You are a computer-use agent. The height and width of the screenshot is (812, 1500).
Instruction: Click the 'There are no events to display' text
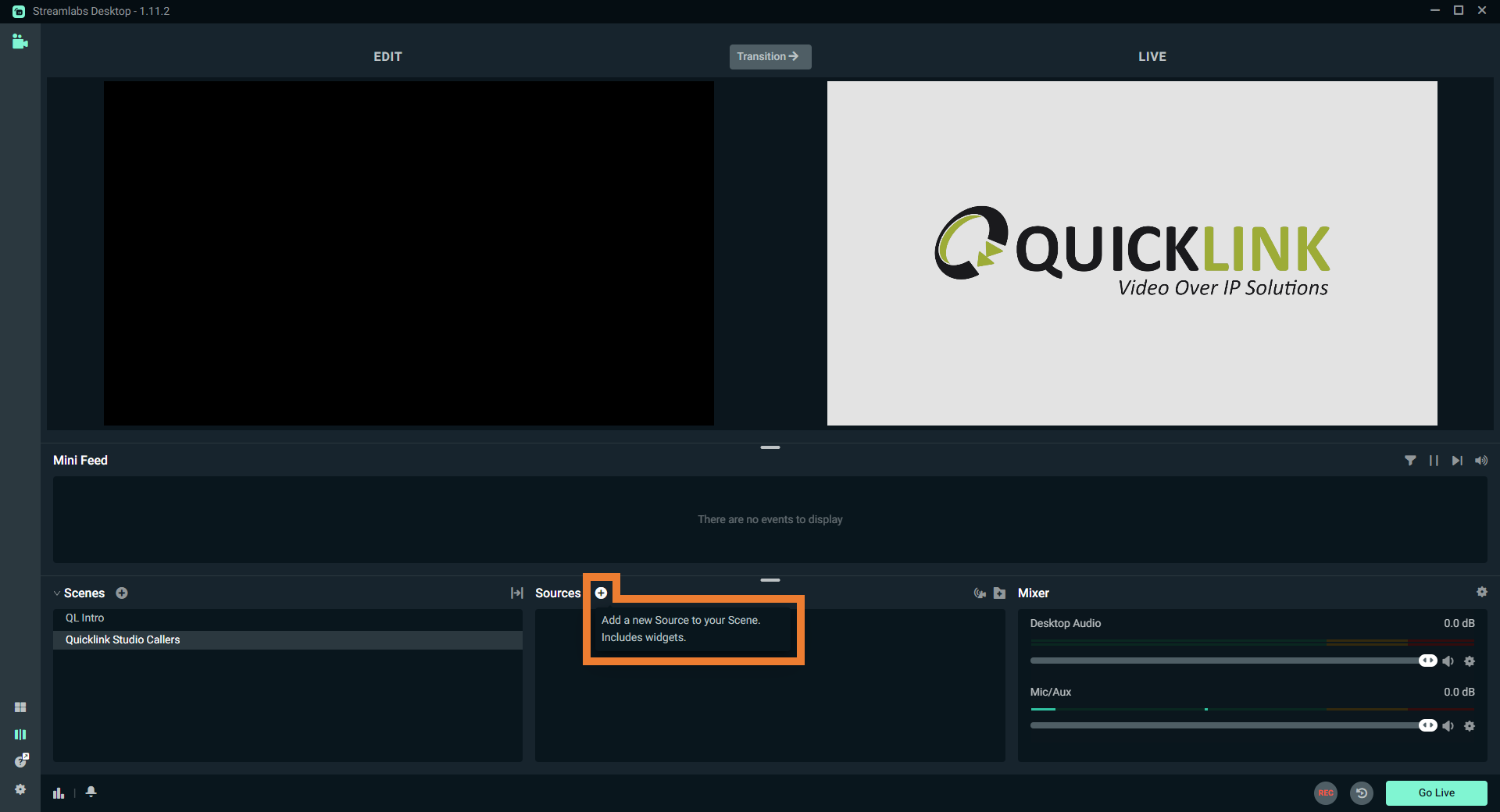click(770, 519)
